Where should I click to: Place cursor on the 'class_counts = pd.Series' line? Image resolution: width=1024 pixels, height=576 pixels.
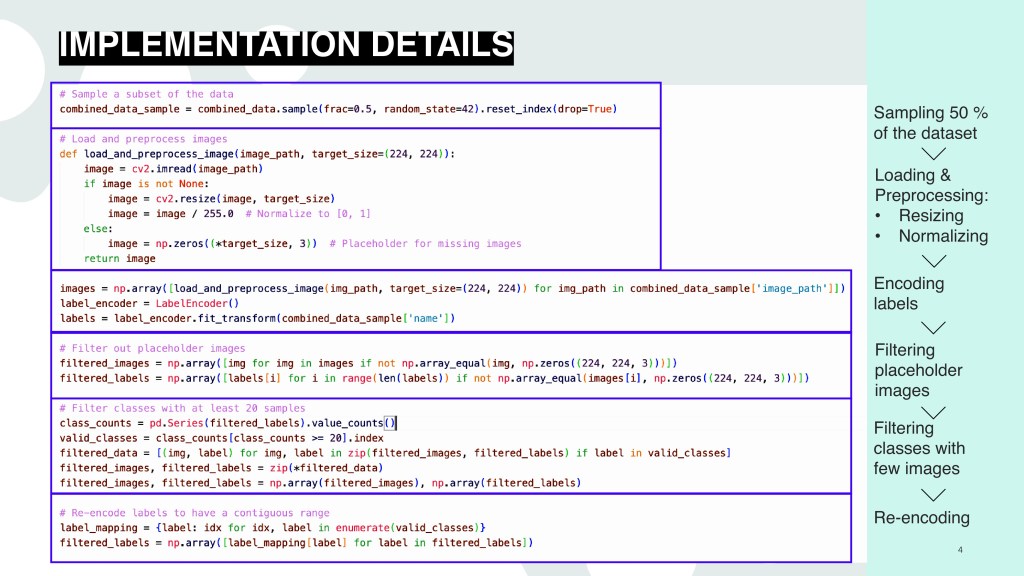pyautogui.click(x=228, y=423)
